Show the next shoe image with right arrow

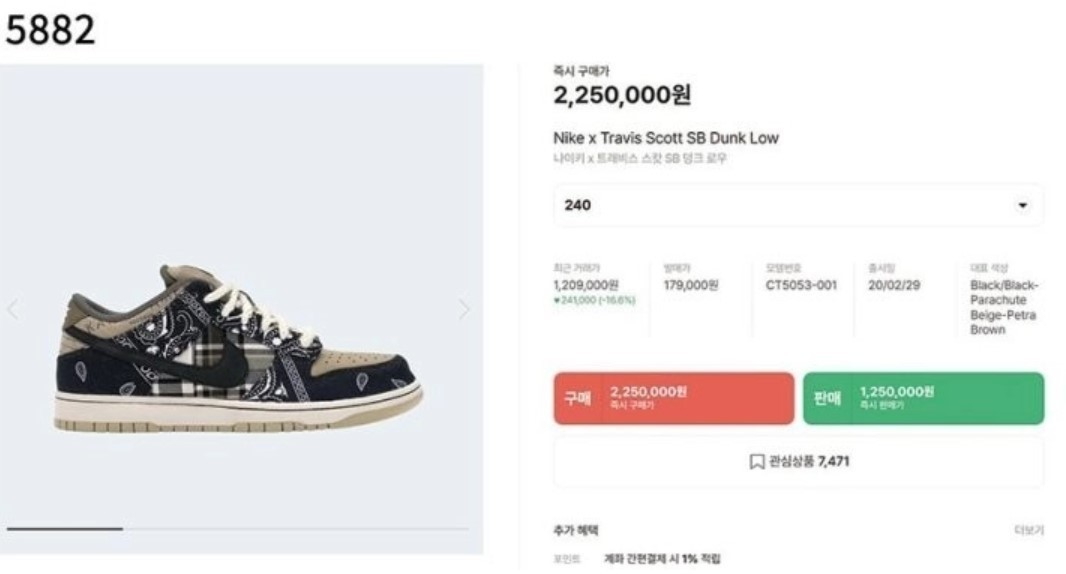tap(464, 309)
